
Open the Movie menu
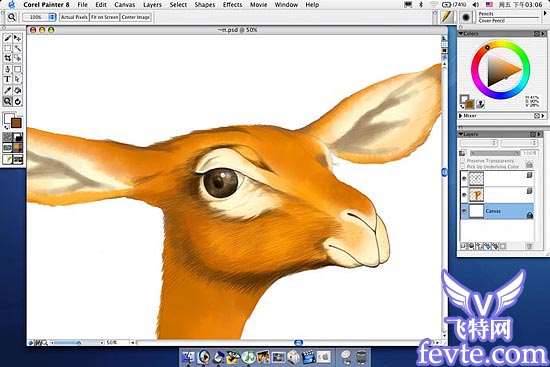point(258,5)
